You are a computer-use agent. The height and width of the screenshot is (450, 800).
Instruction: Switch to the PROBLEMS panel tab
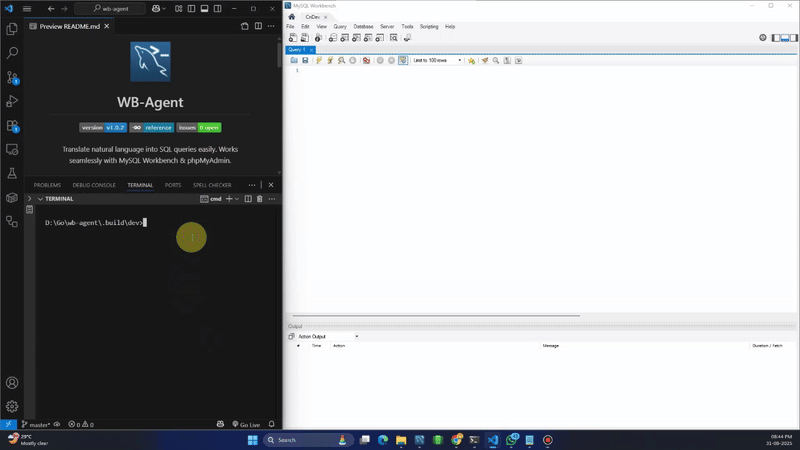(47, 185)
